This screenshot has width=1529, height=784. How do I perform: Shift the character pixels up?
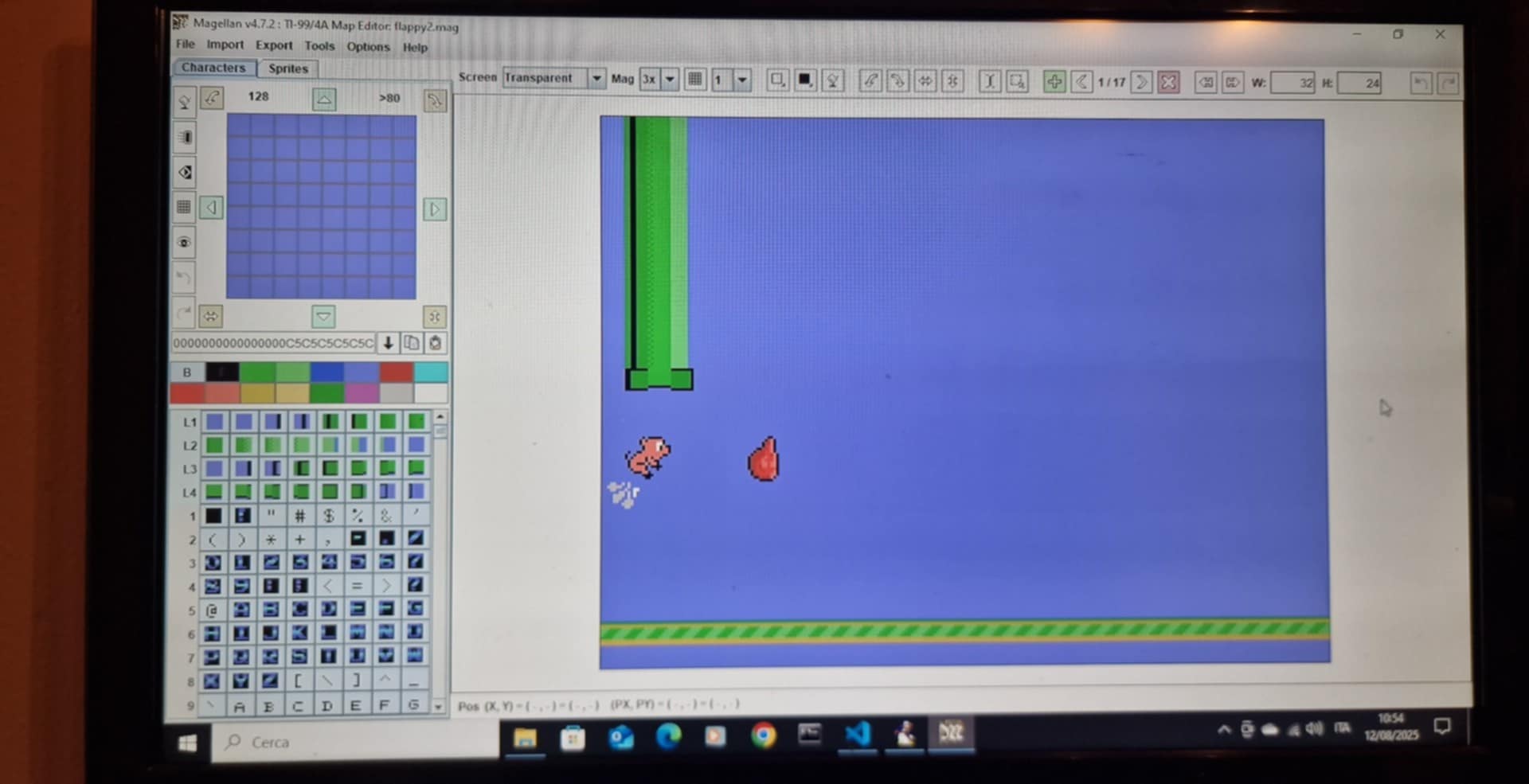coord(323,99)
